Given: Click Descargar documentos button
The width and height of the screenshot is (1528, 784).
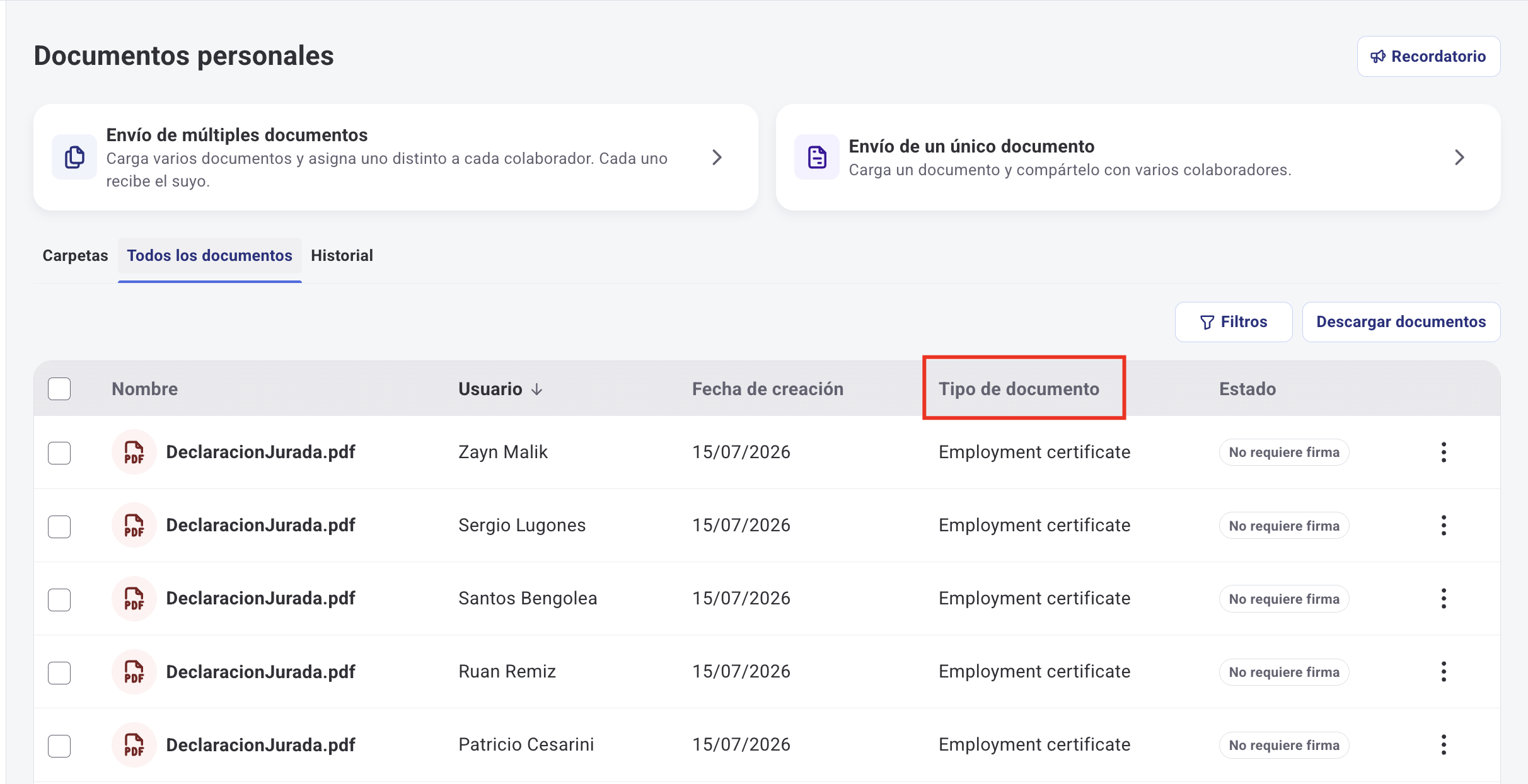Looking at the screenshot, I should point(1401,322).
